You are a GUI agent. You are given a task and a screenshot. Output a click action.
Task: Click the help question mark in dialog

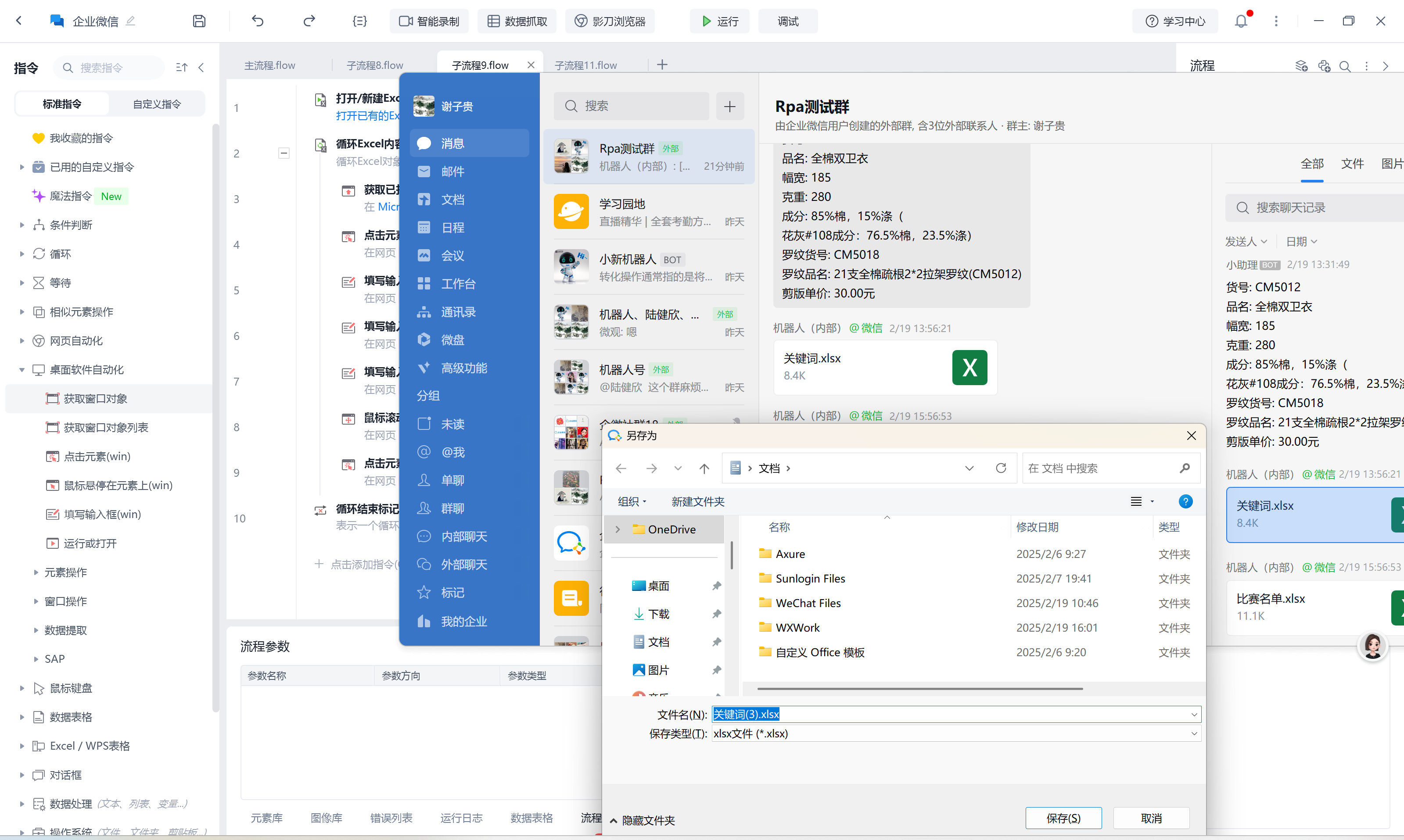coord(1185,501)
